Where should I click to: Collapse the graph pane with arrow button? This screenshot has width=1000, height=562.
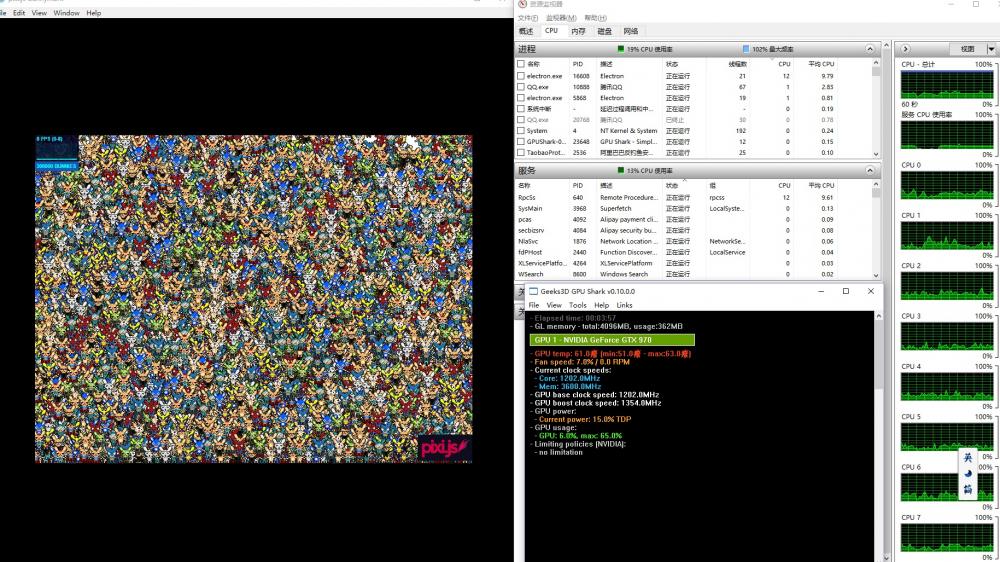coord(904,49)
